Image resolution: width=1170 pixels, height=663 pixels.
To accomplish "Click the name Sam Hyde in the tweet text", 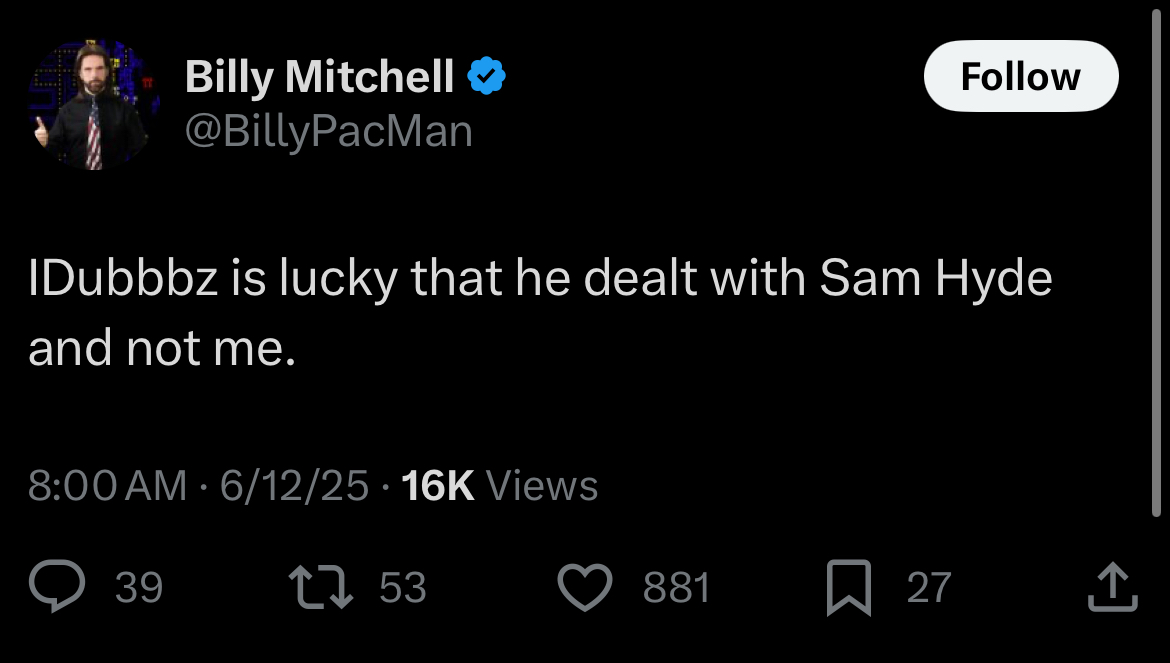I will 936,278.
